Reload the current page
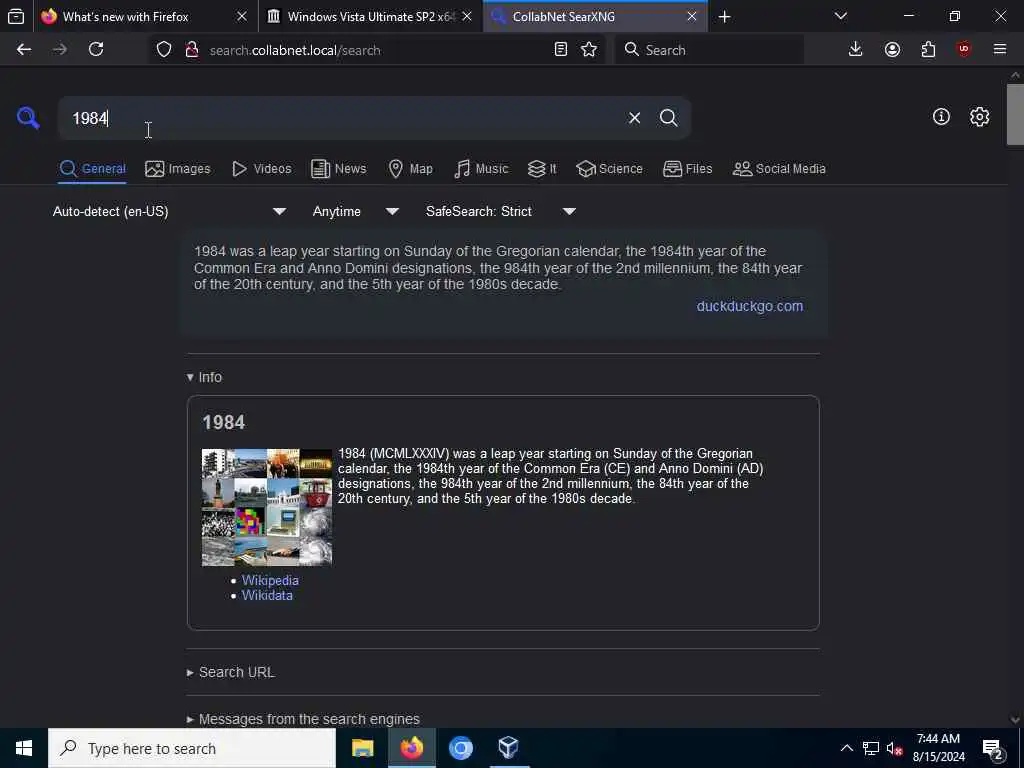Image resolution: width=1024 pixels, height=768 pixels. point(96,50)
